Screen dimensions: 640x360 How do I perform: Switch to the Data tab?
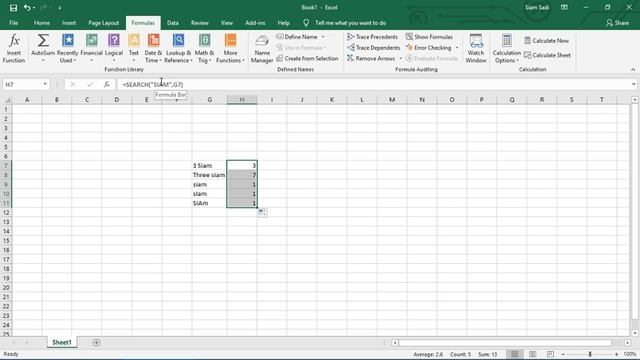(x=173, y=23)
